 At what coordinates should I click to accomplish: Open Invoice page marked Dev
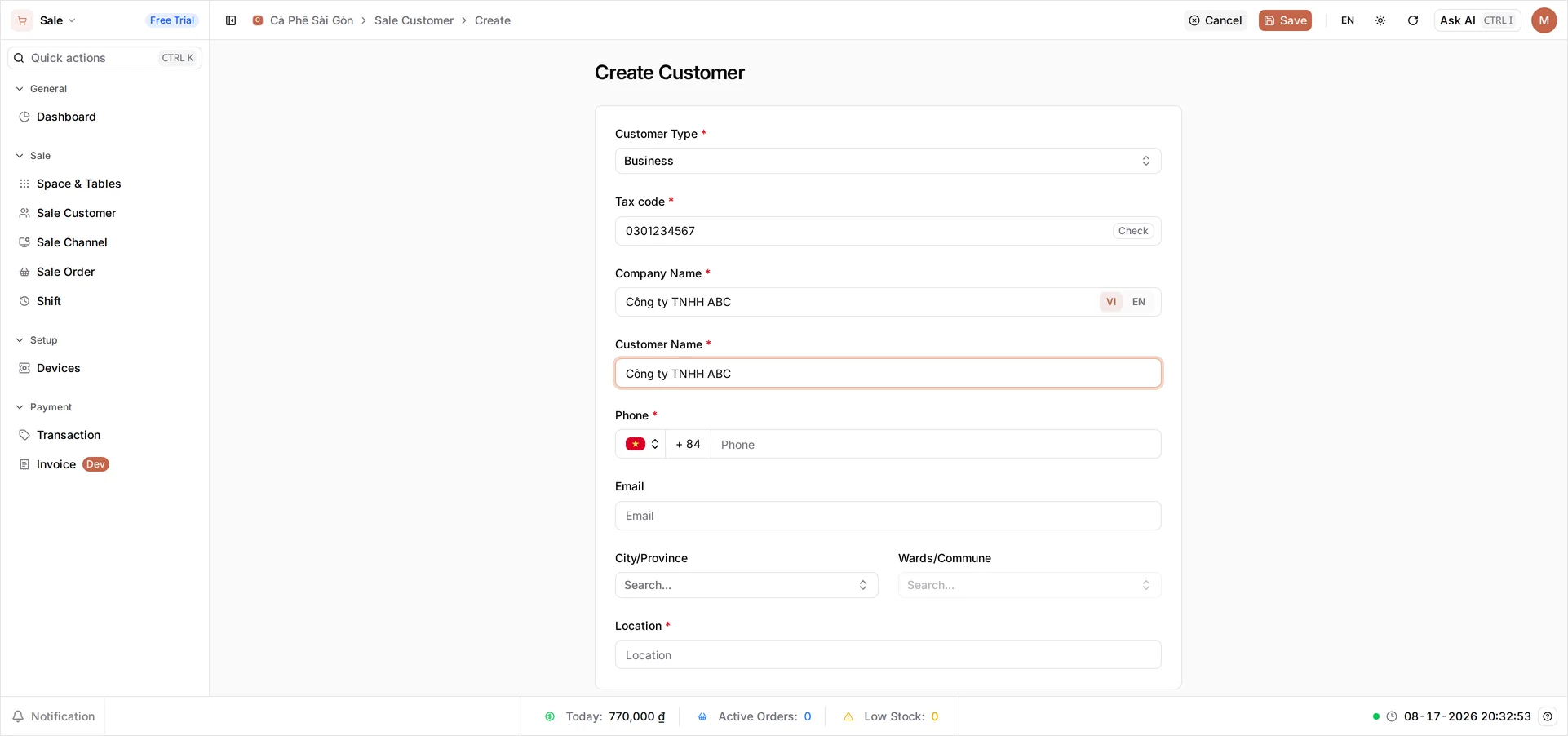click(x=104, y=464)
